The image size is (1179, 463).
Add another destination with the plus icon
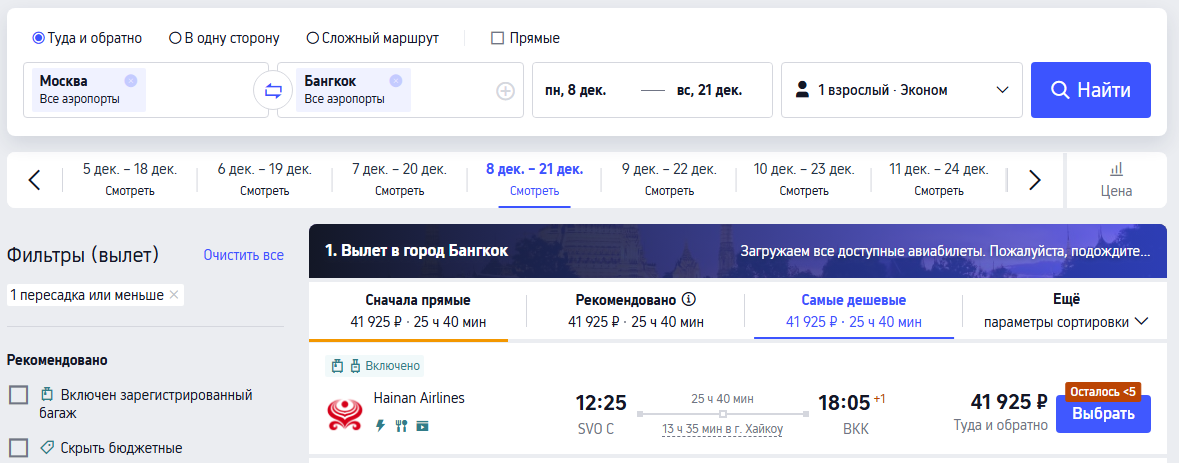tap(505, 91)
